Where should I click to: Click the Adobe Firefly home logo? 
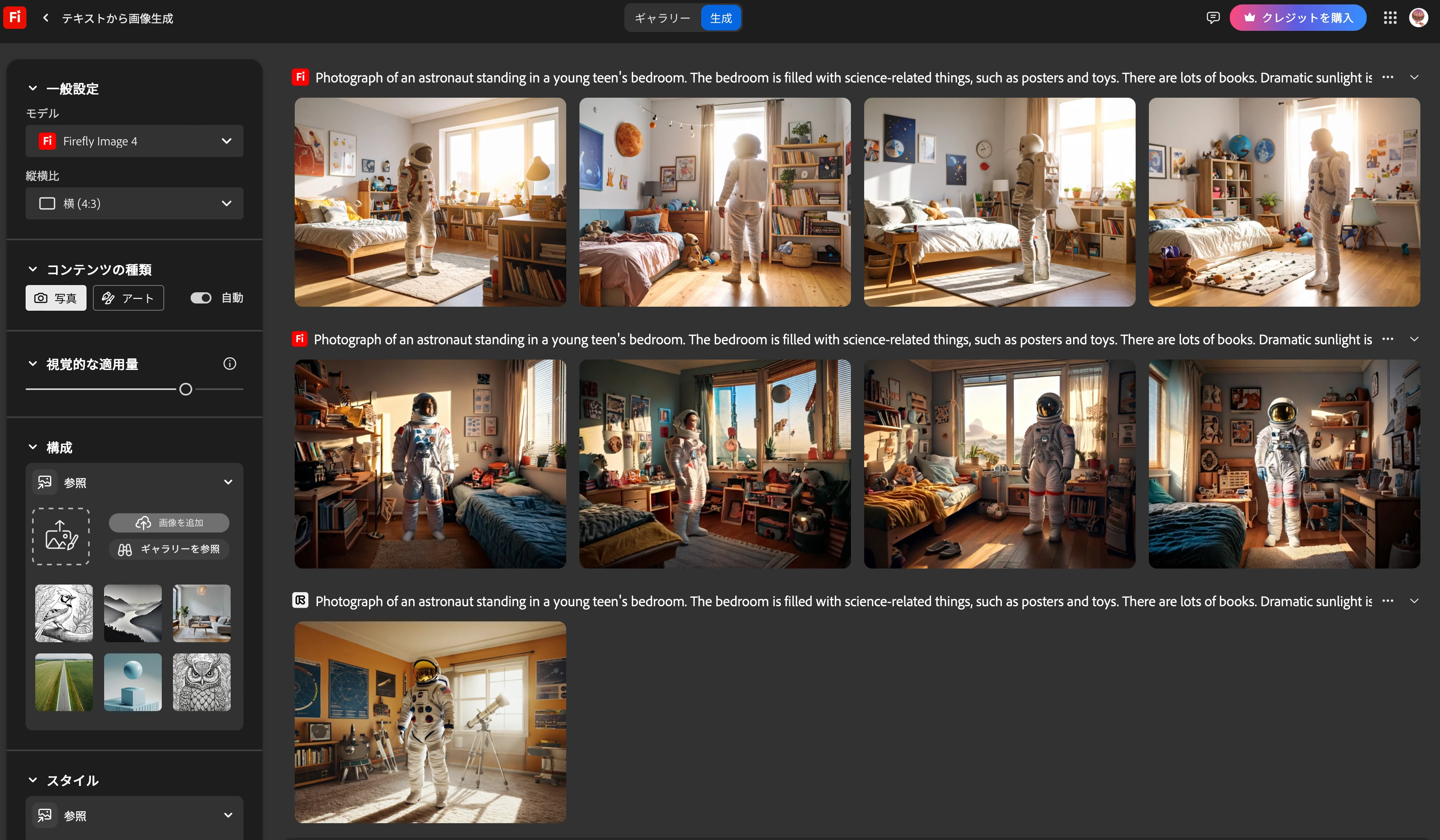pos(15,17)
